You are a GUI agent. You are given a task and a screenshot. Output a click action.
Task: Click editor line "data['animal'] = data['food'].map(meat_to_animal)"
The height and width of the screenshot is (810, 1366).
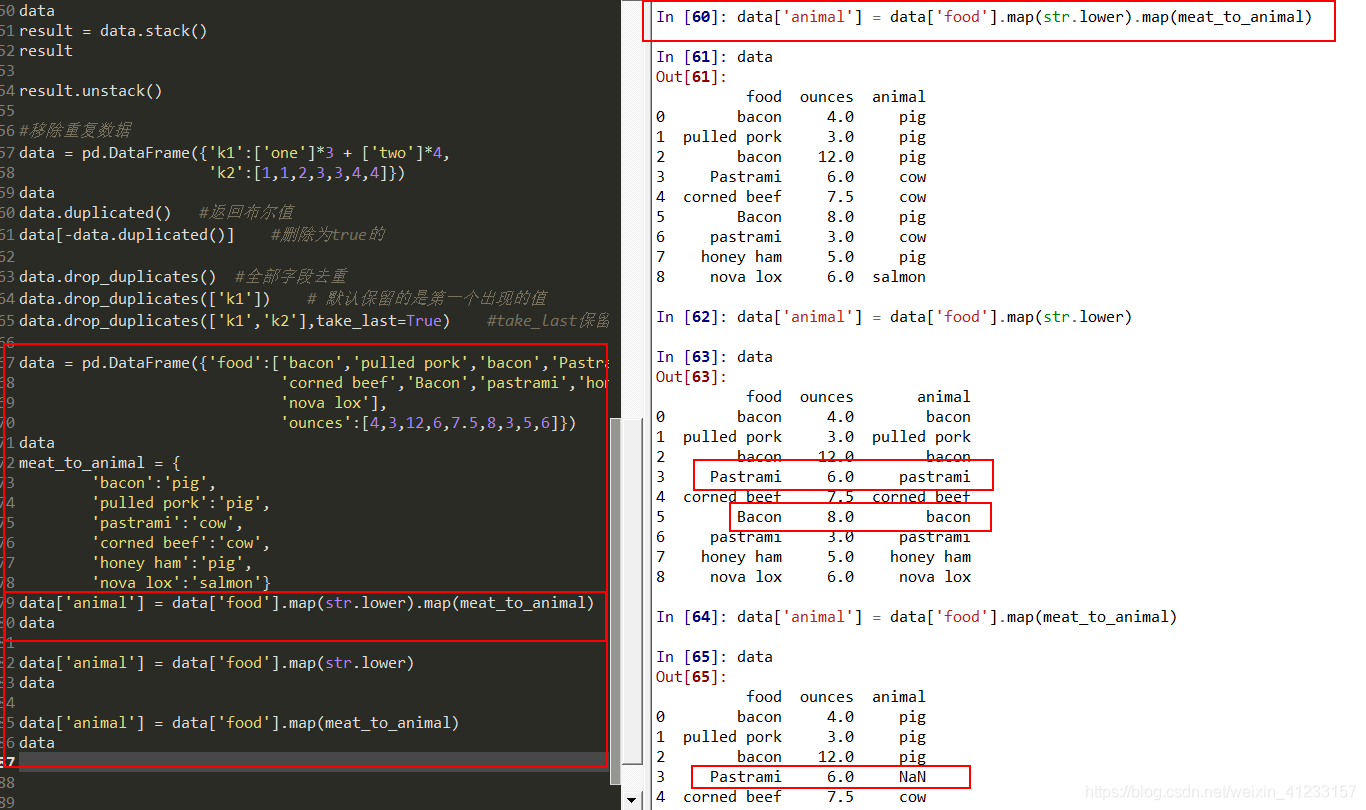tap(238, 722)
